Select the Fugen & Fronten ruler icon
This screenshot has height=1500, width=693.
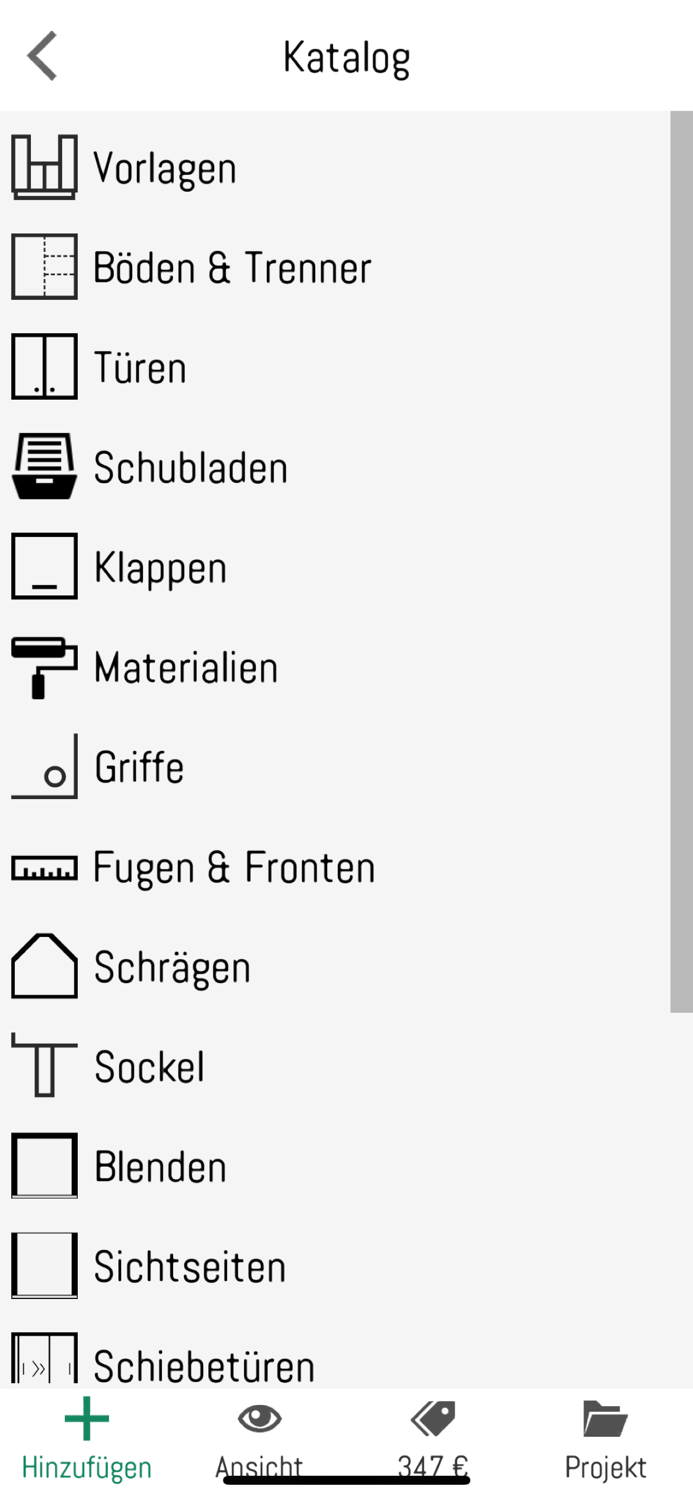pos(46,867)
